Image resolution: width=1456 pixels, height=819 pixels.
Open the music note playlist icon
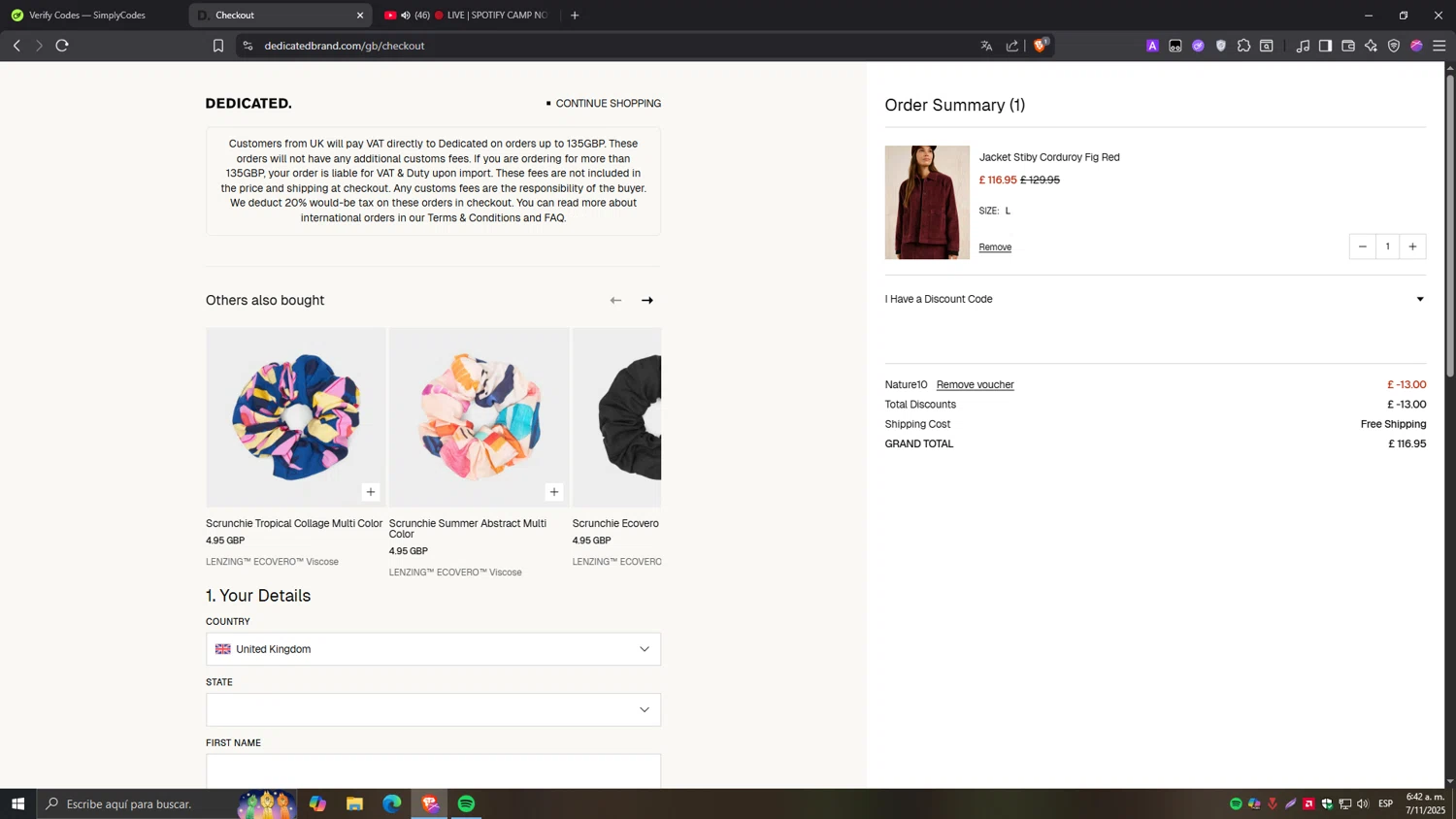point(1303,46)
